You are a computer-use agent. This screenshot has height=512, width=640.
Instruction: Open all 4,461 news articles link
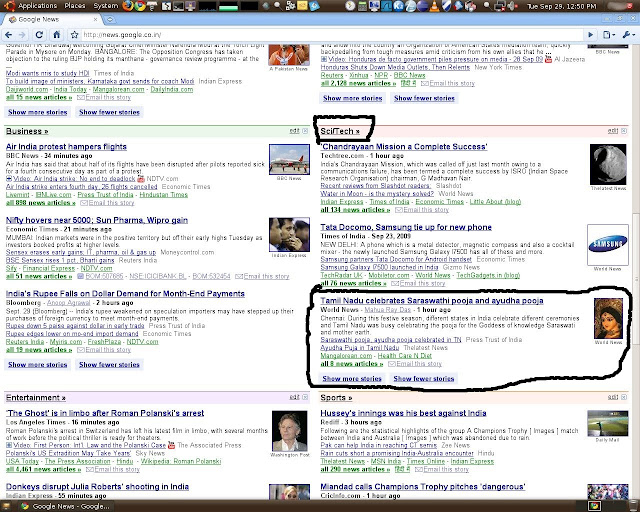43,470
